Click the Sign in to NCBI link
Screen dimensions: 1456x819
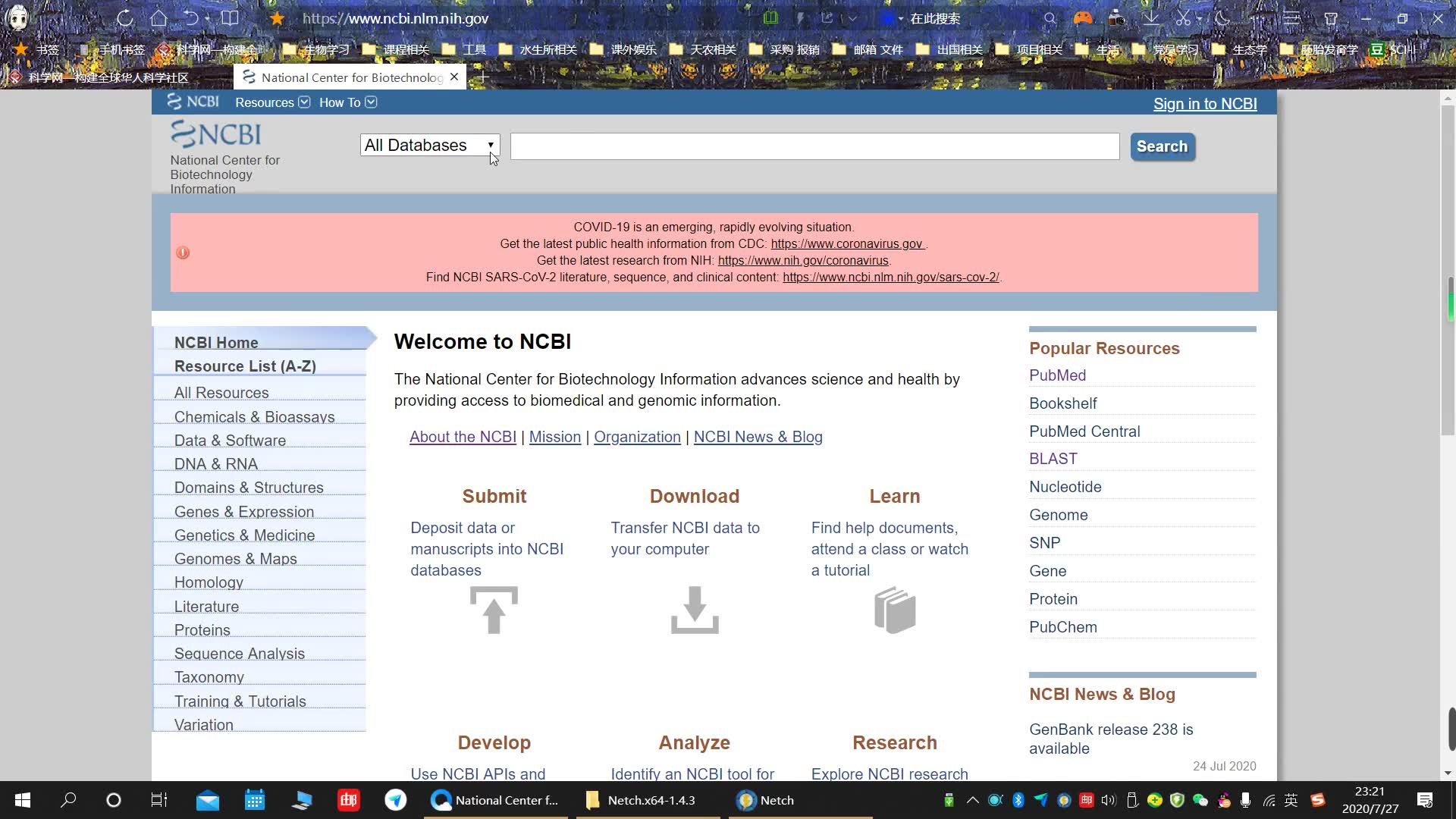(x=1205, y=103)
